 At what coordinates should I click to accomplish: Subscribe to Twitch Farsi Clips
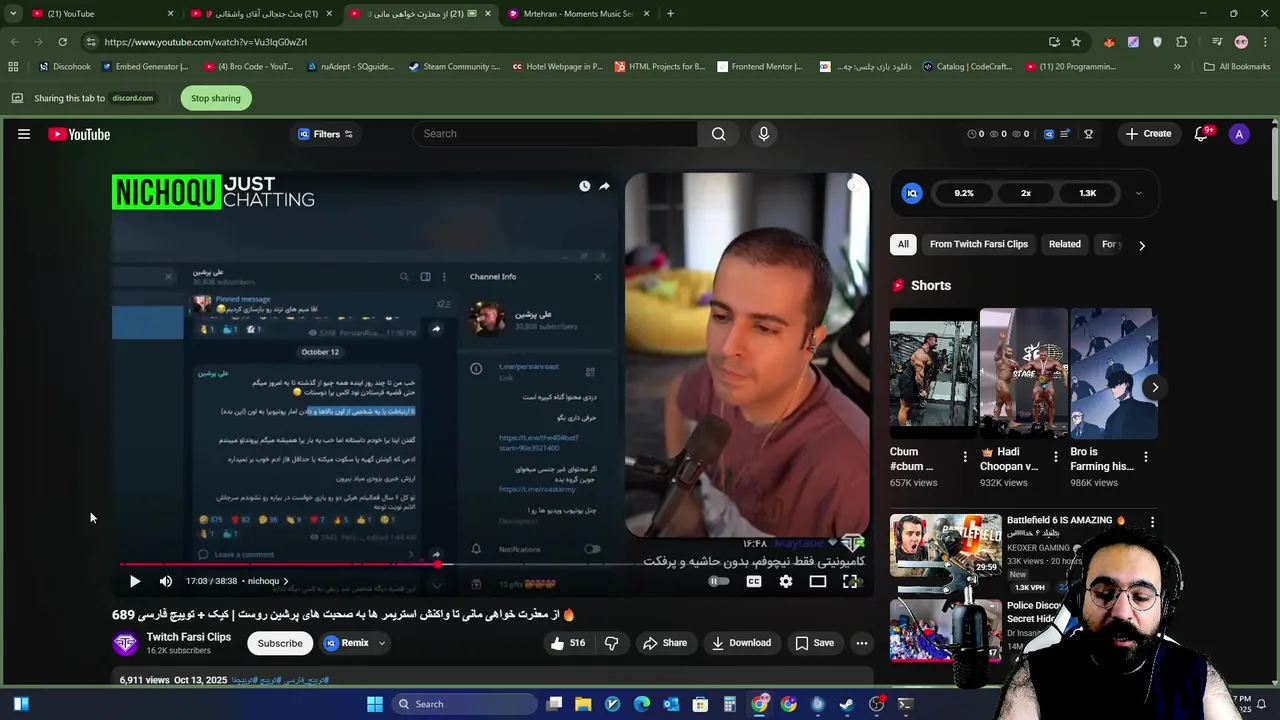[x=280, y=643]
